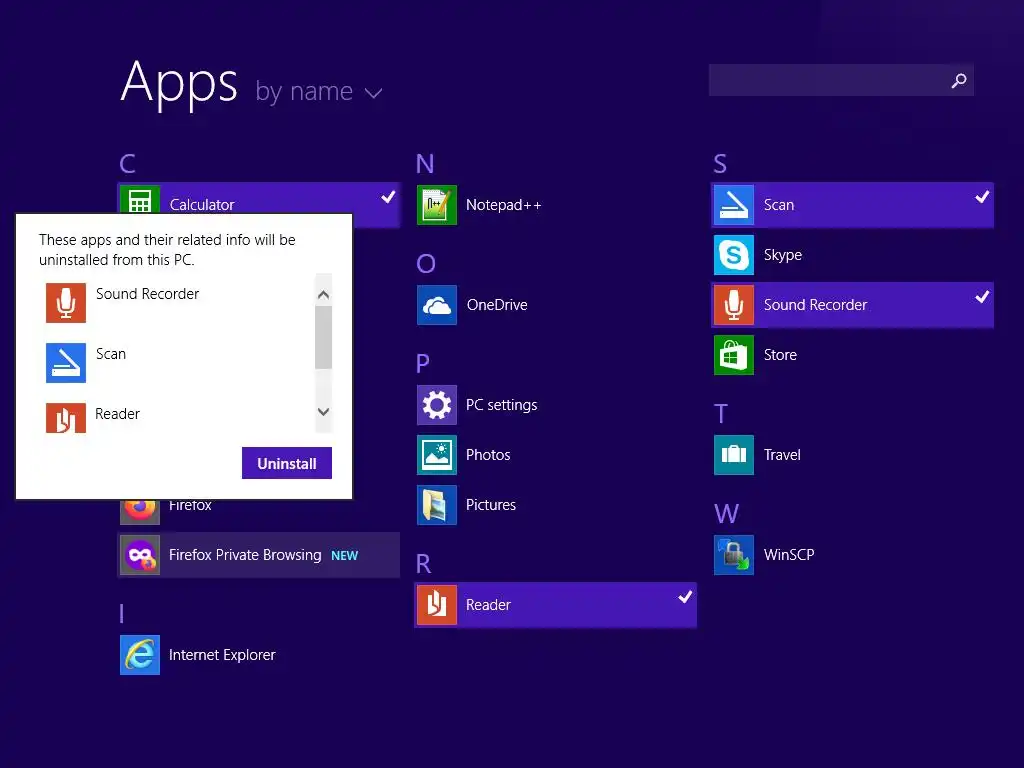Click Scan icon in the uninstall dialog
The image size is (1024, 768).
[66, 363]
